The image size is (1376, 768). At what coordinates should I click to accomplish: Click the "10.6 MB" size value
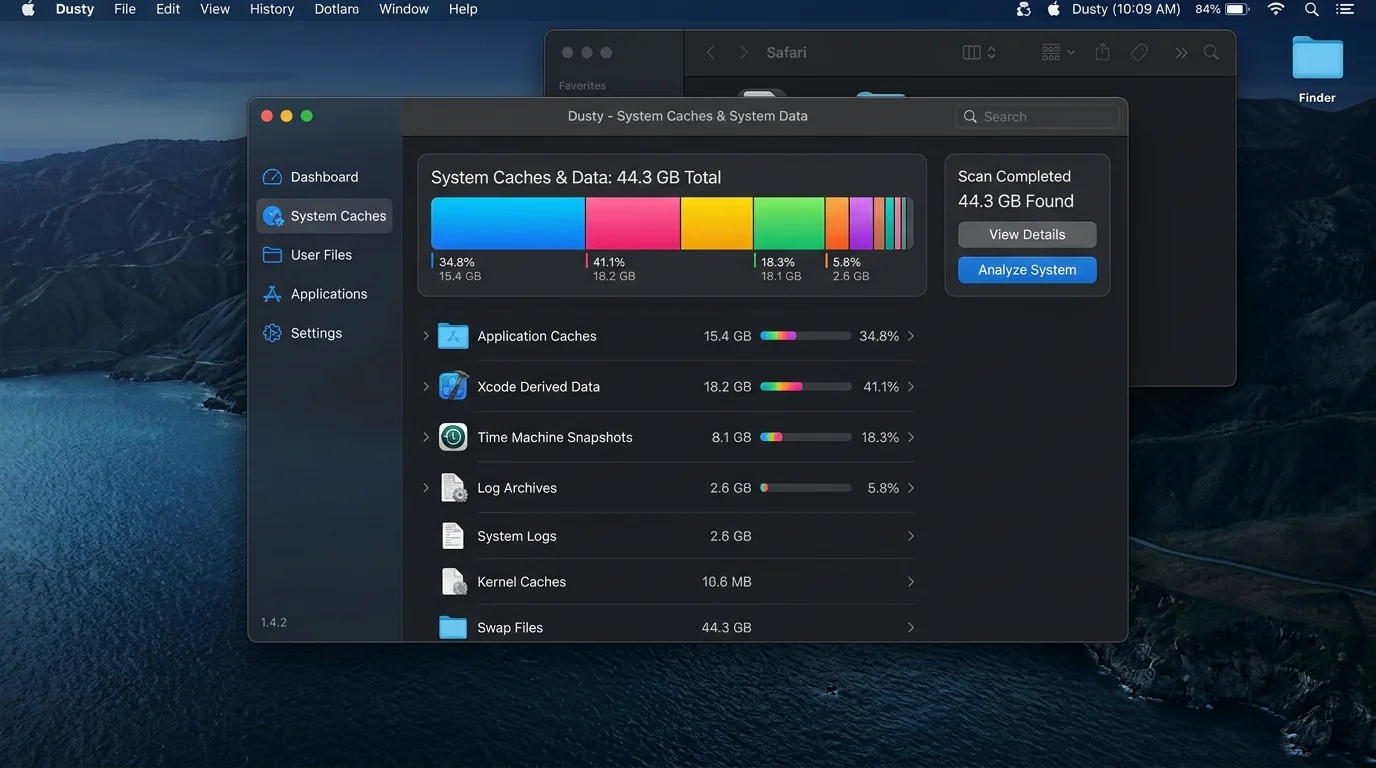point(726,582)
